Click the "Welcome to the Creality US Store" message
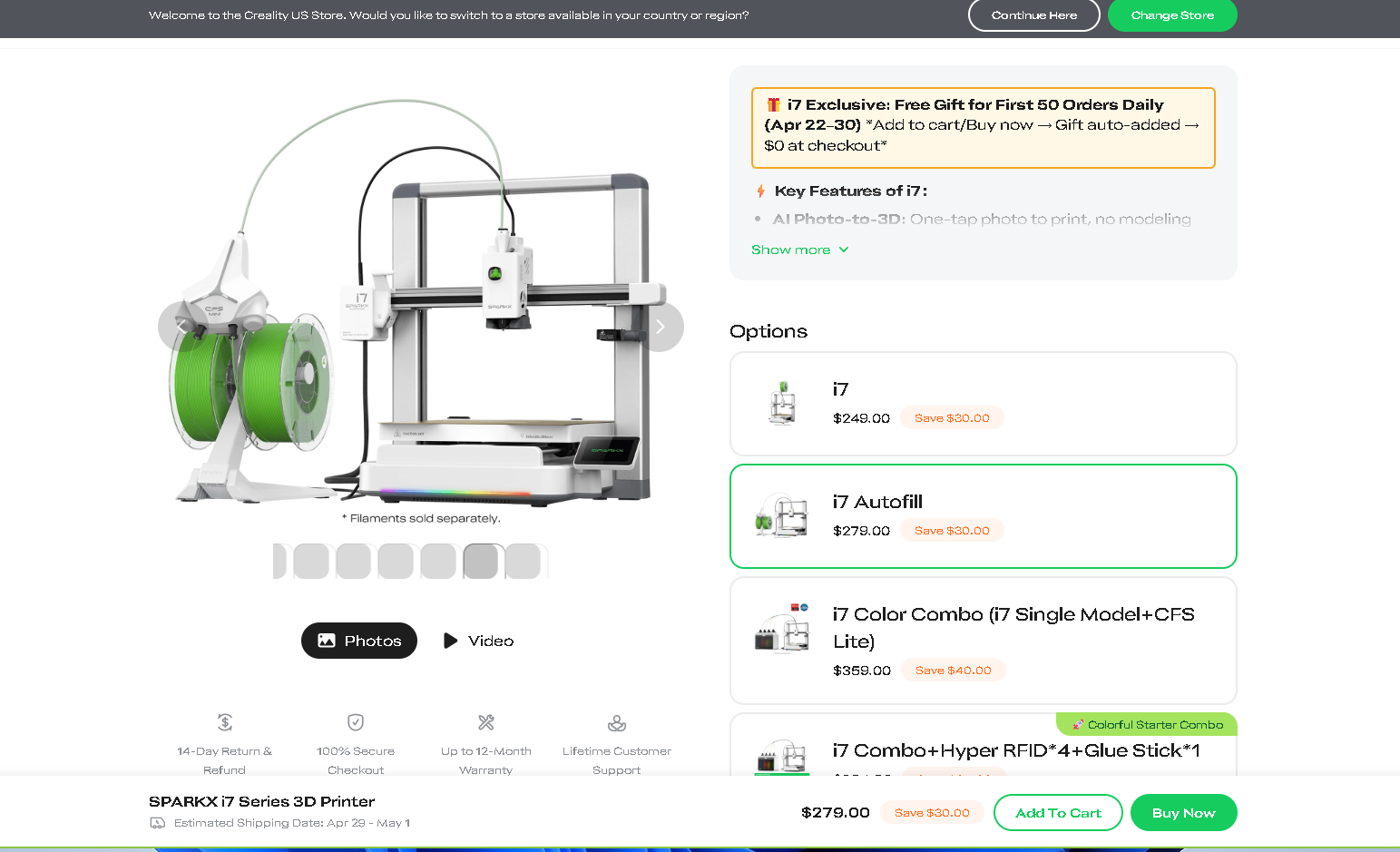The image size is (1400, 852). [x=448, y=15]
